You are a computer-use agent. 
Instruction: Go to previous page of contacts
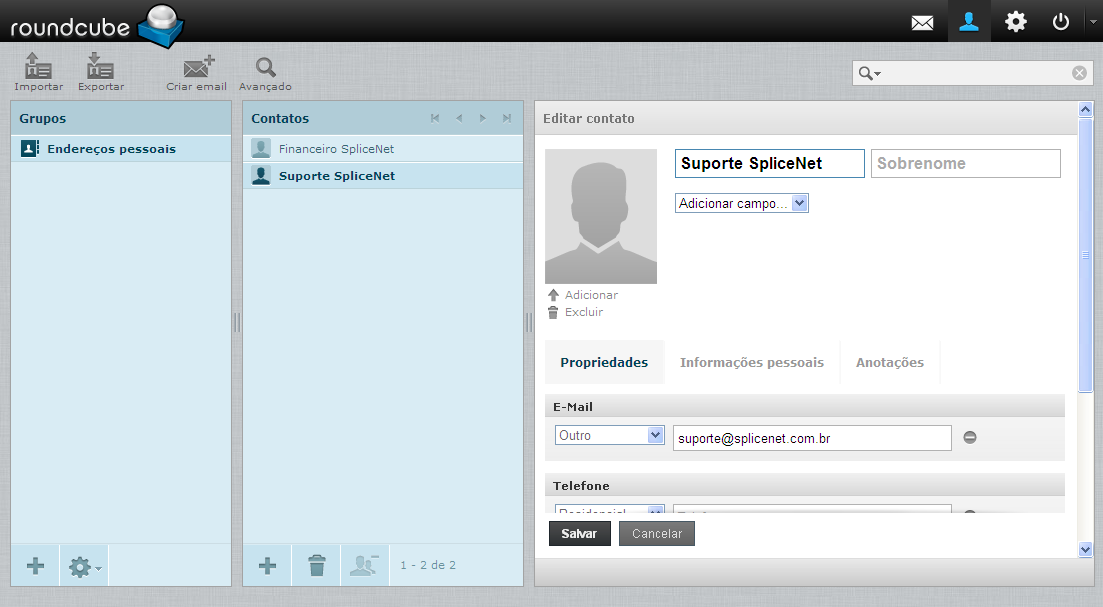(459, 118)
